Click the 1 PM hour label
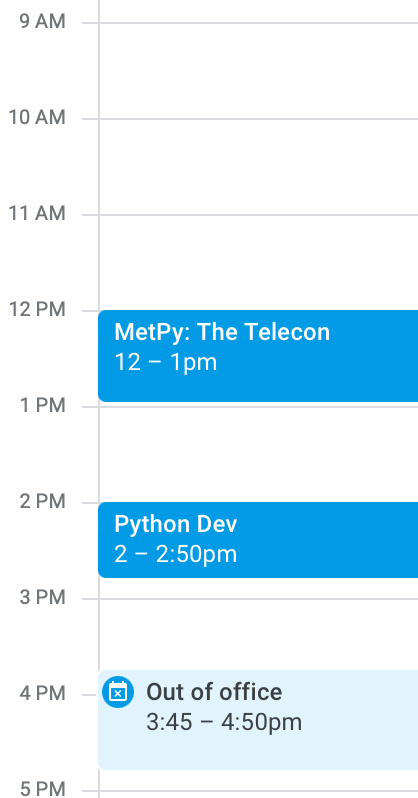The image size is (418, 798). (43, 406)
